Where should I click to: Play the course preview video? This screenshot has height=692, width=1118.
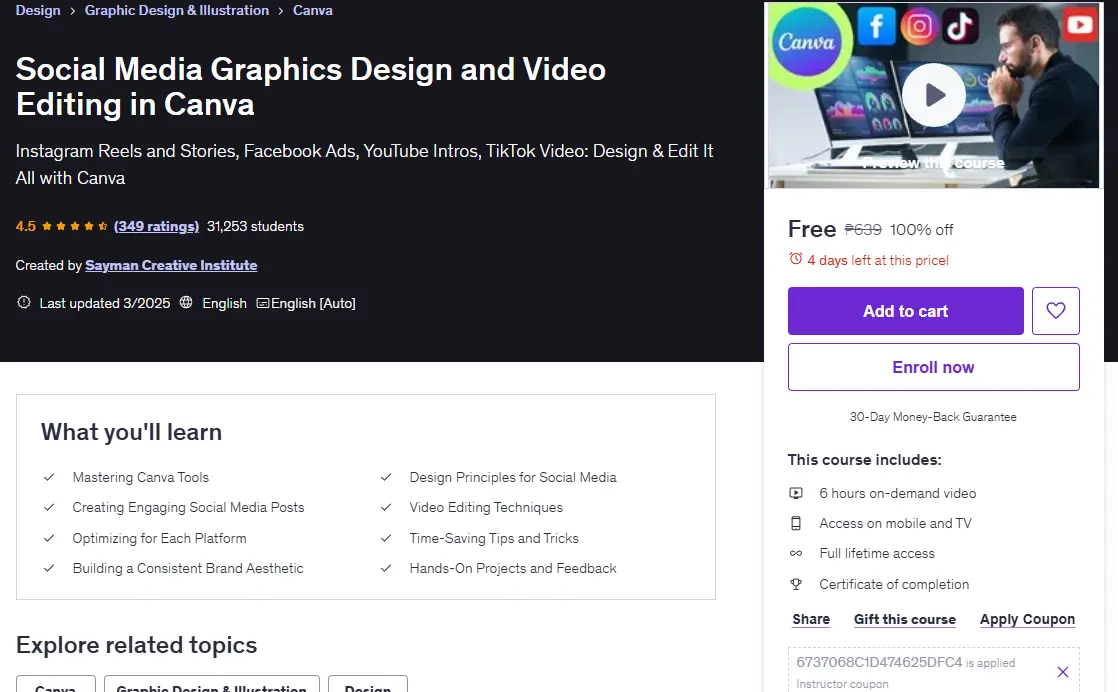[933, 95]
